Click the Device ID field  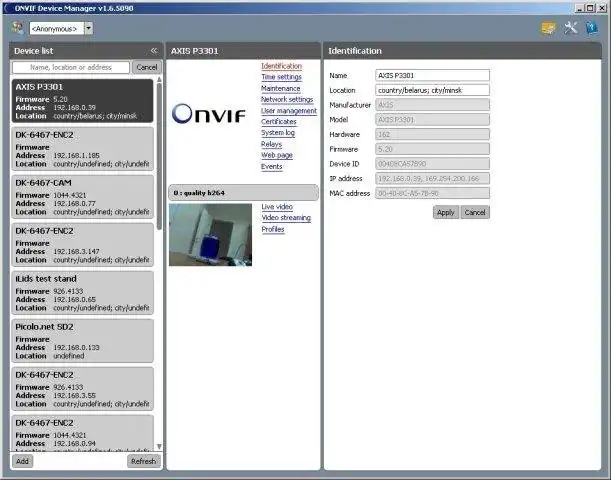point(432,164)
